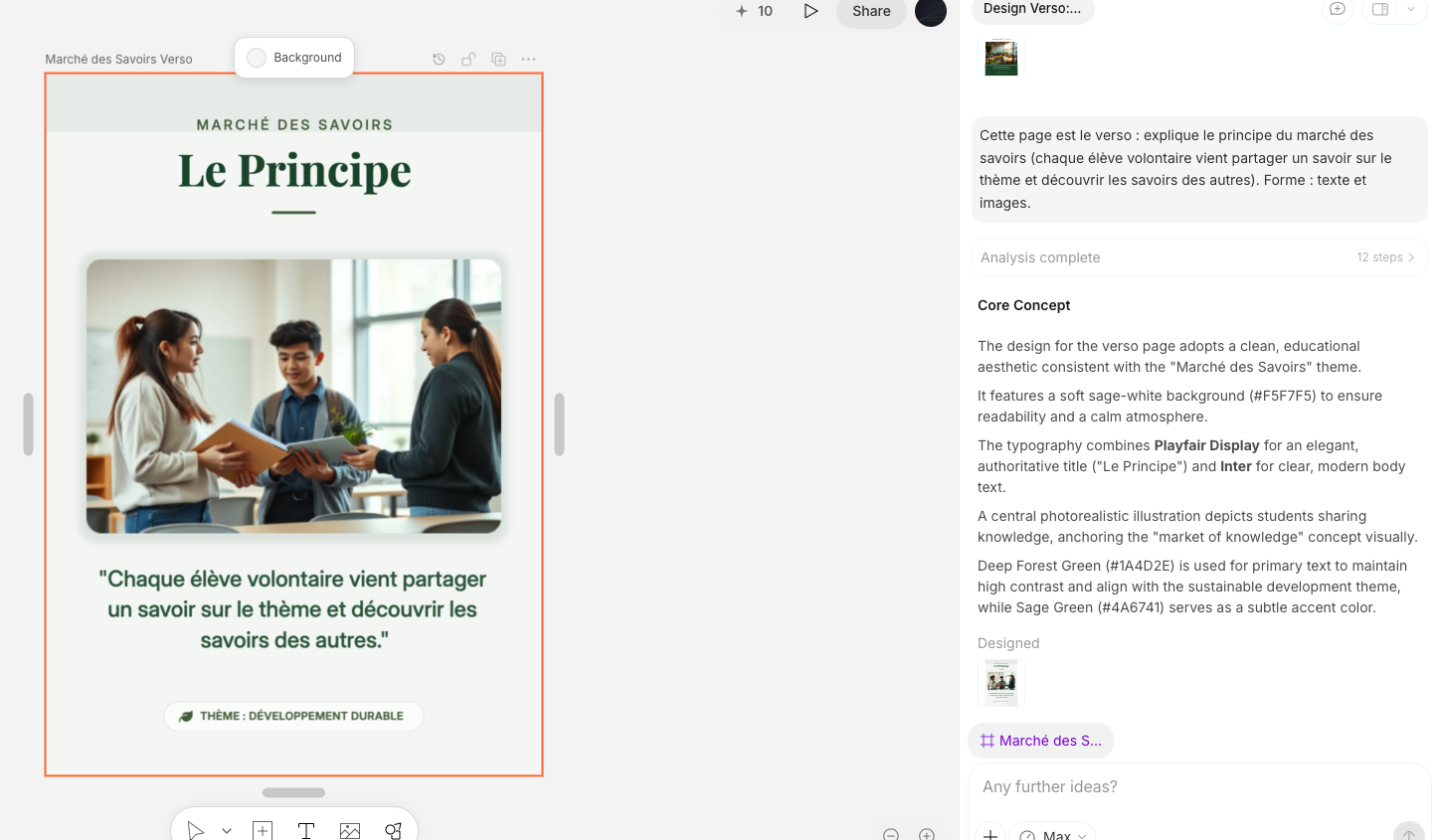This screenshot has width=1437, height=840.
Task: Zoom in on the canvas
Action: 927,834
